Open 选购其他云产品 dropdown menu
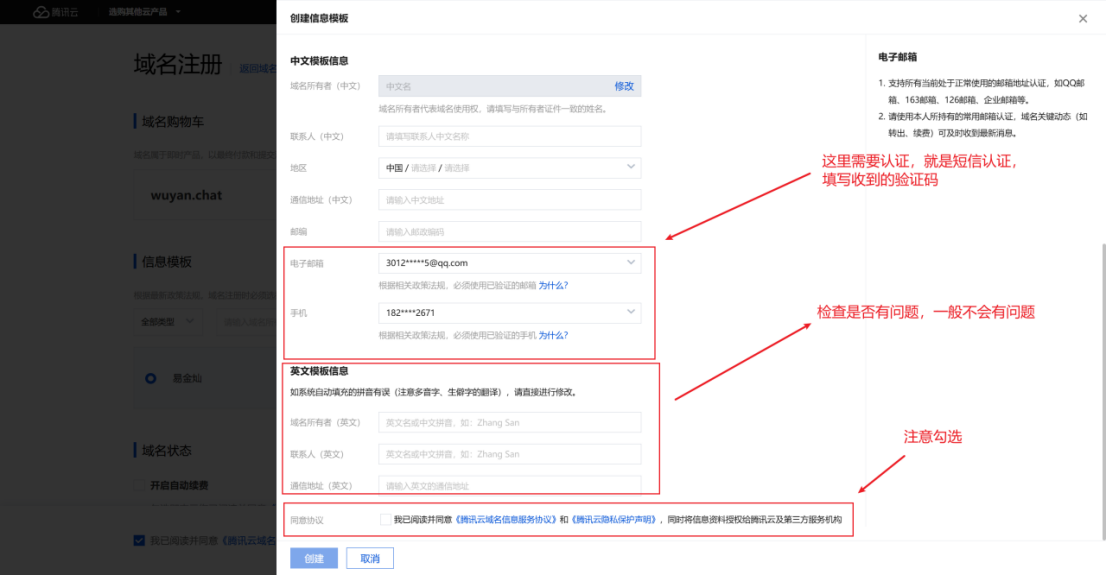Screen dimensions: 1106x576 point(144,12)
